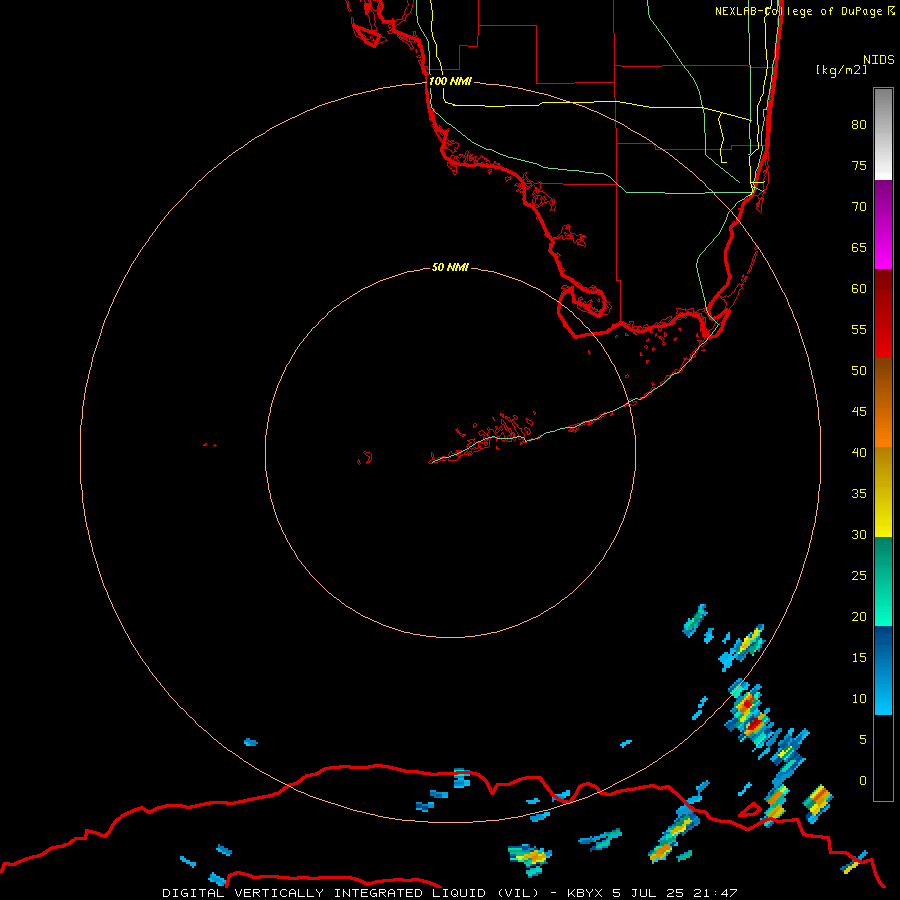
Task: Click the Digital Vertically Integrated Liquid title text
Action: point(352,893)
